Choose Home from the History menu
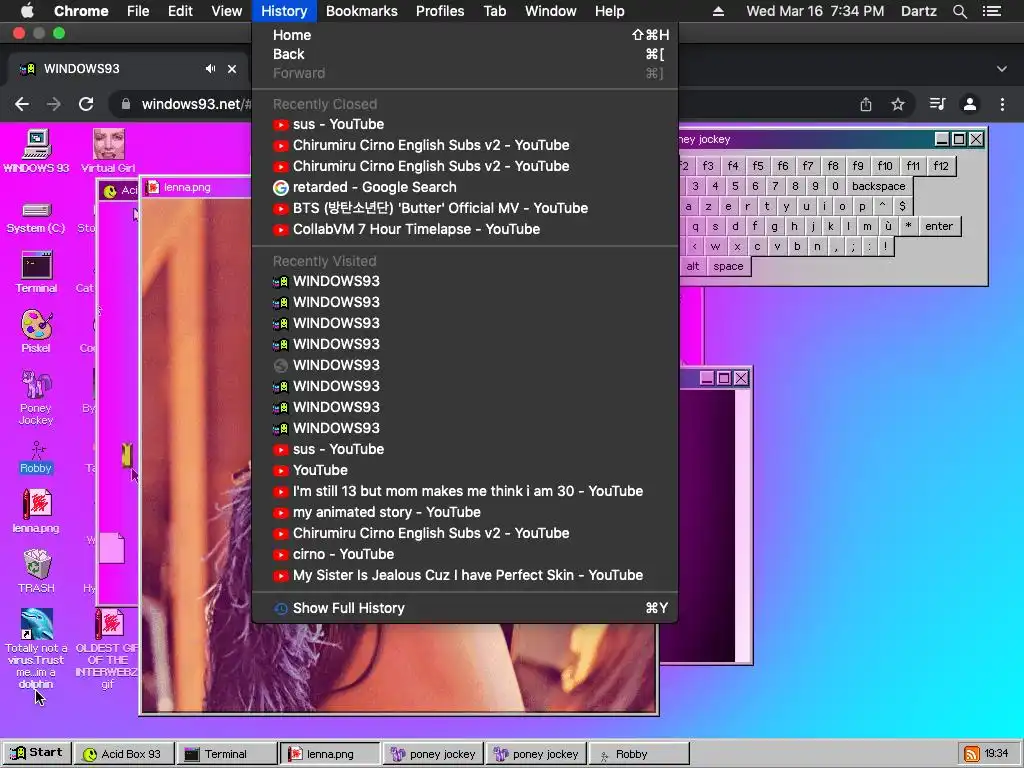The height and width of the screenshot is (768, 1024). point(465,35)
